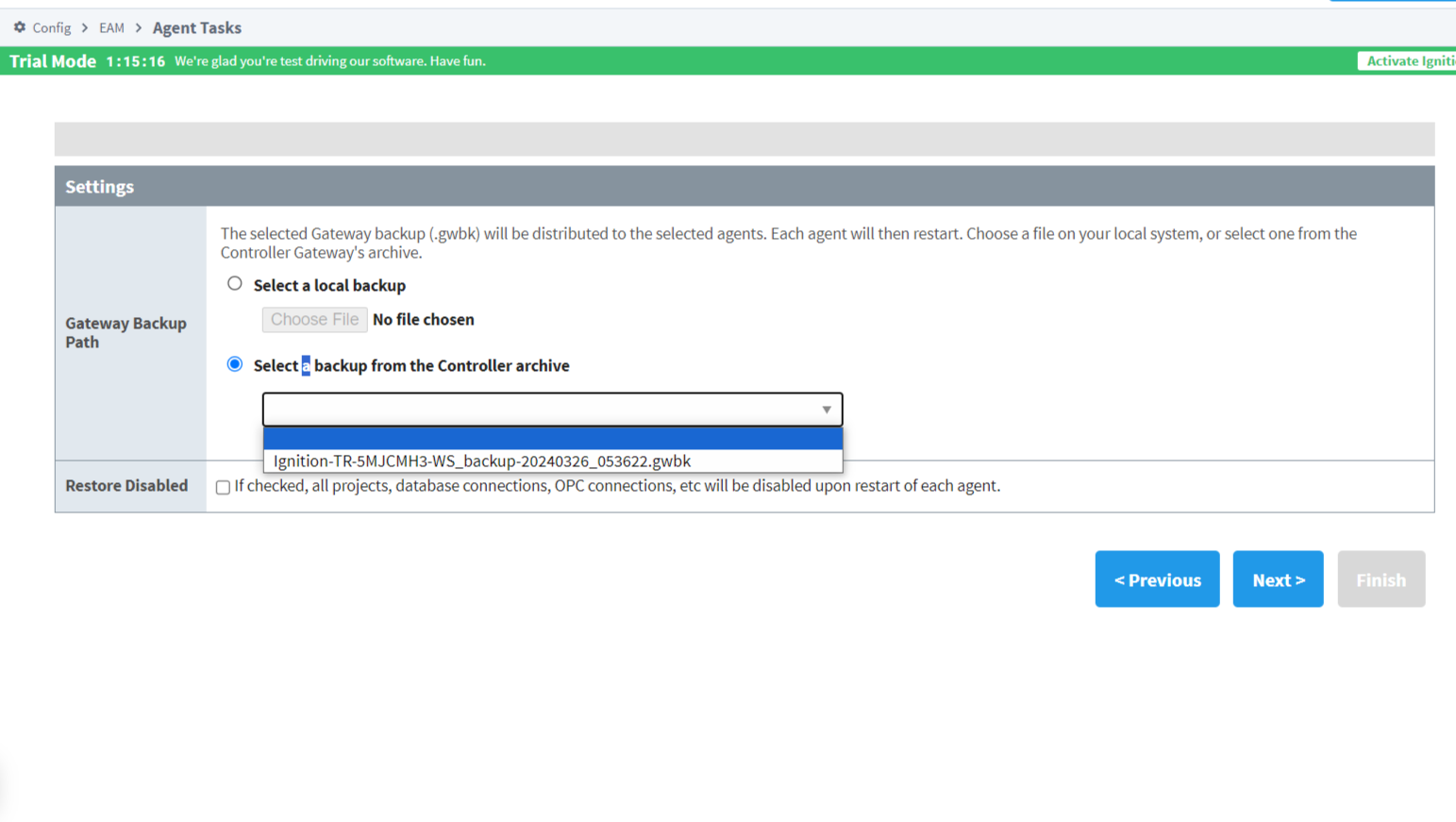Click the Trial Mode label
Viewport: 1456px width, 822px height.
click(53, 61)
